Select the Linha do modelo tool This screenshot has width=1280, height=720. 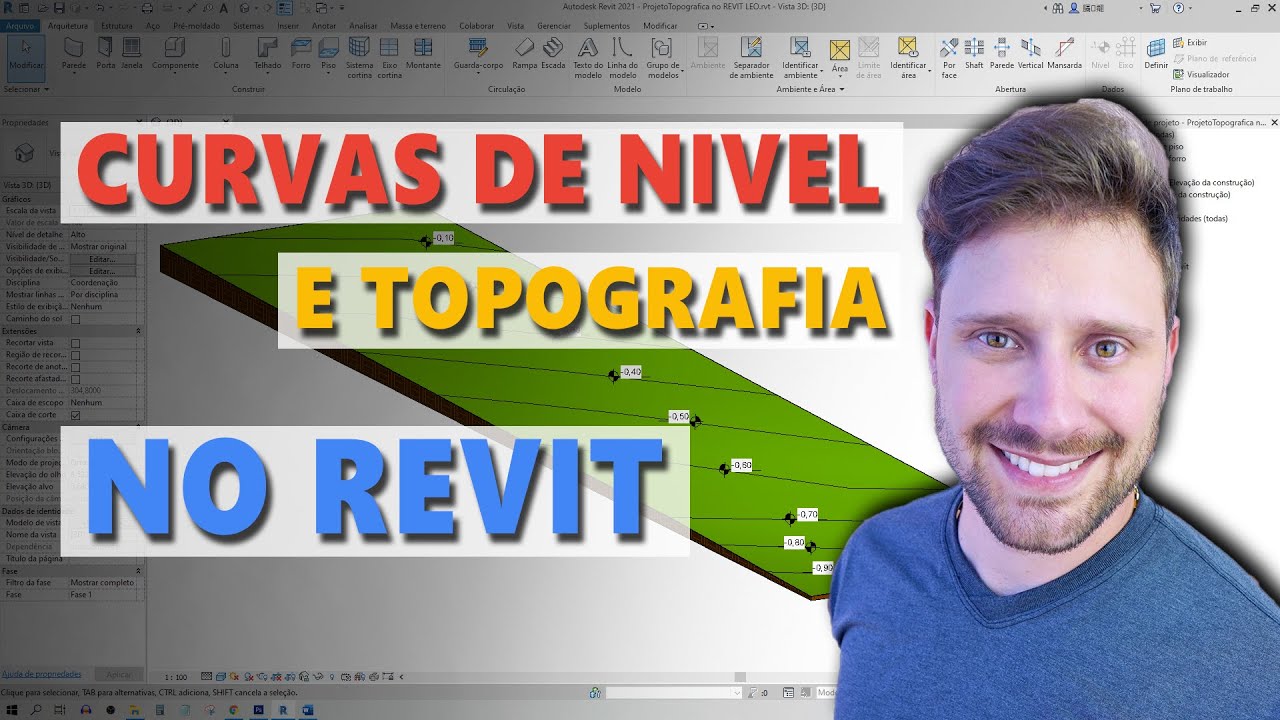point(623,58)
